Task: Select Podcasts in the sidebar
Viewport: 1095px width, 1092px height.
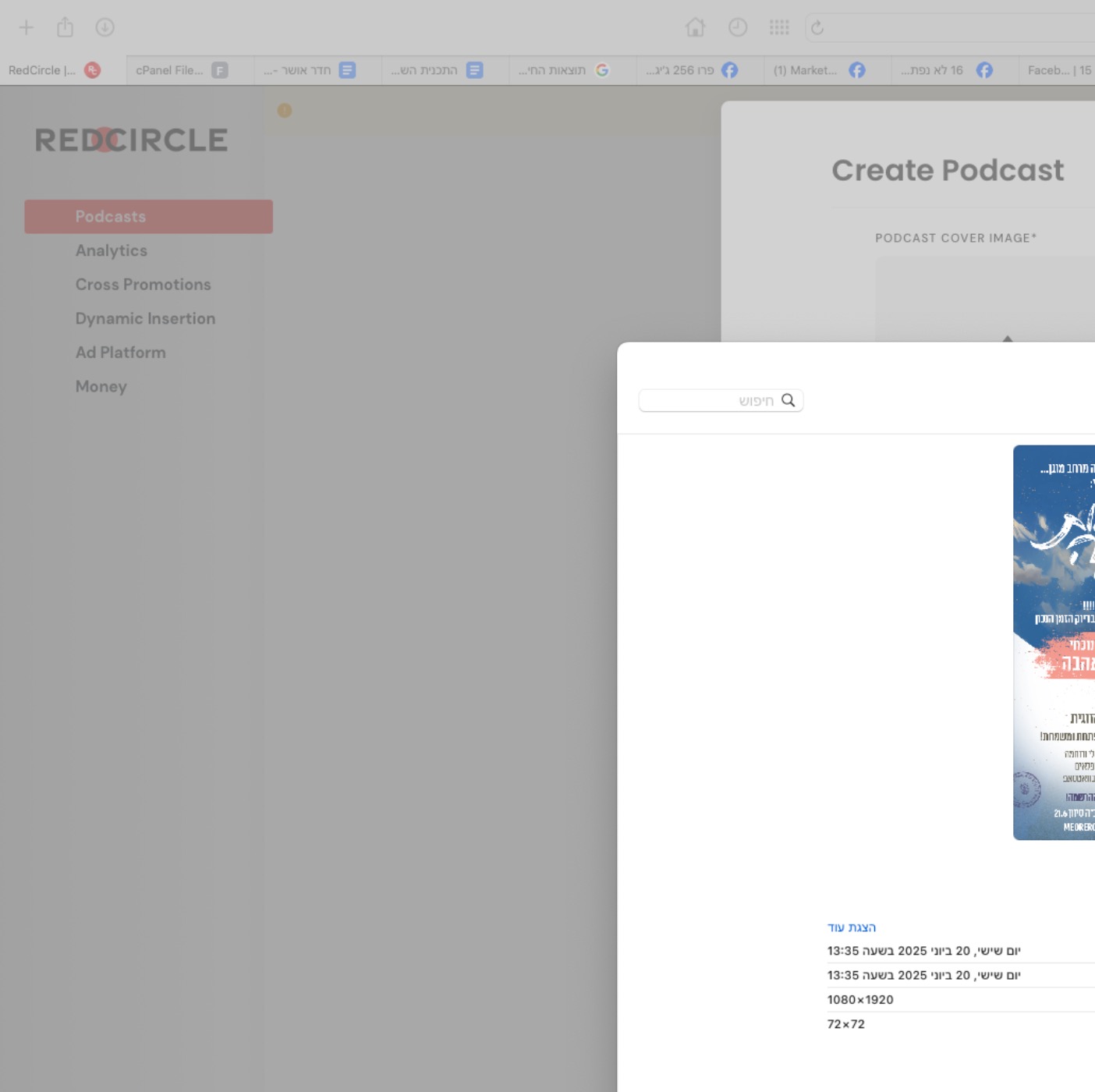Action: click(148, 217)
